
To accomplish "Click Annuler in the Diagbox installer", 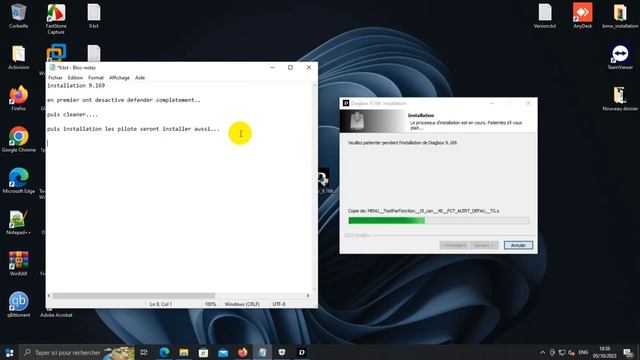I will click(518, 245).
